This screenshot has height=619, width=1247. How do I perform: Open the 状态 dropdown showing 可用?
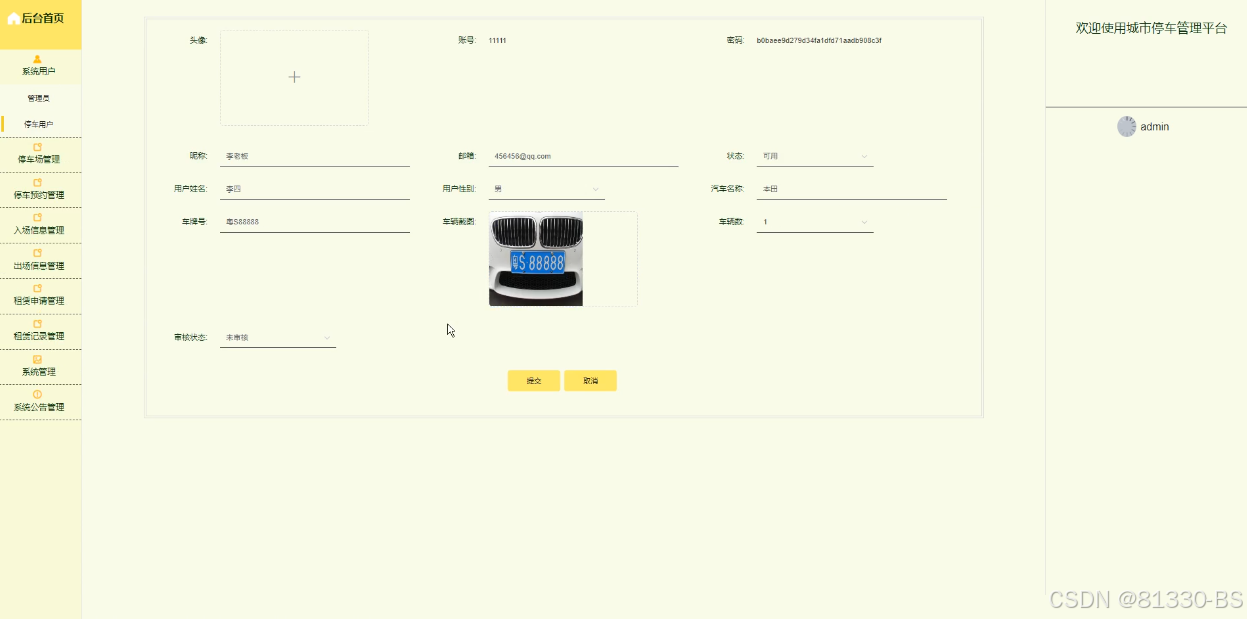pos(815,157)
